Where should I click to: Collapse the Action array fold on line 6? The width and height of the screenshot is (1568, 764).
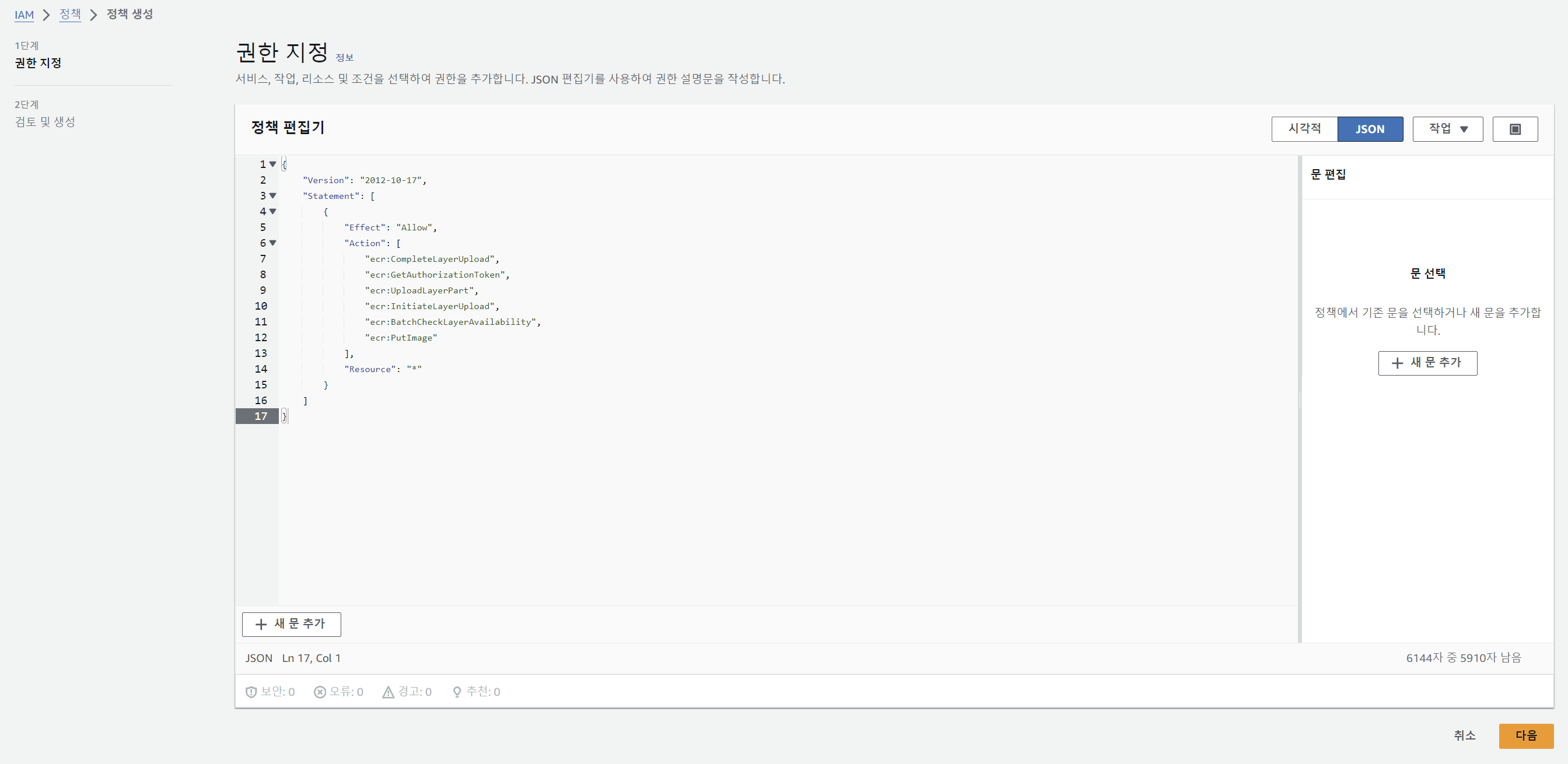click(272, 243)
